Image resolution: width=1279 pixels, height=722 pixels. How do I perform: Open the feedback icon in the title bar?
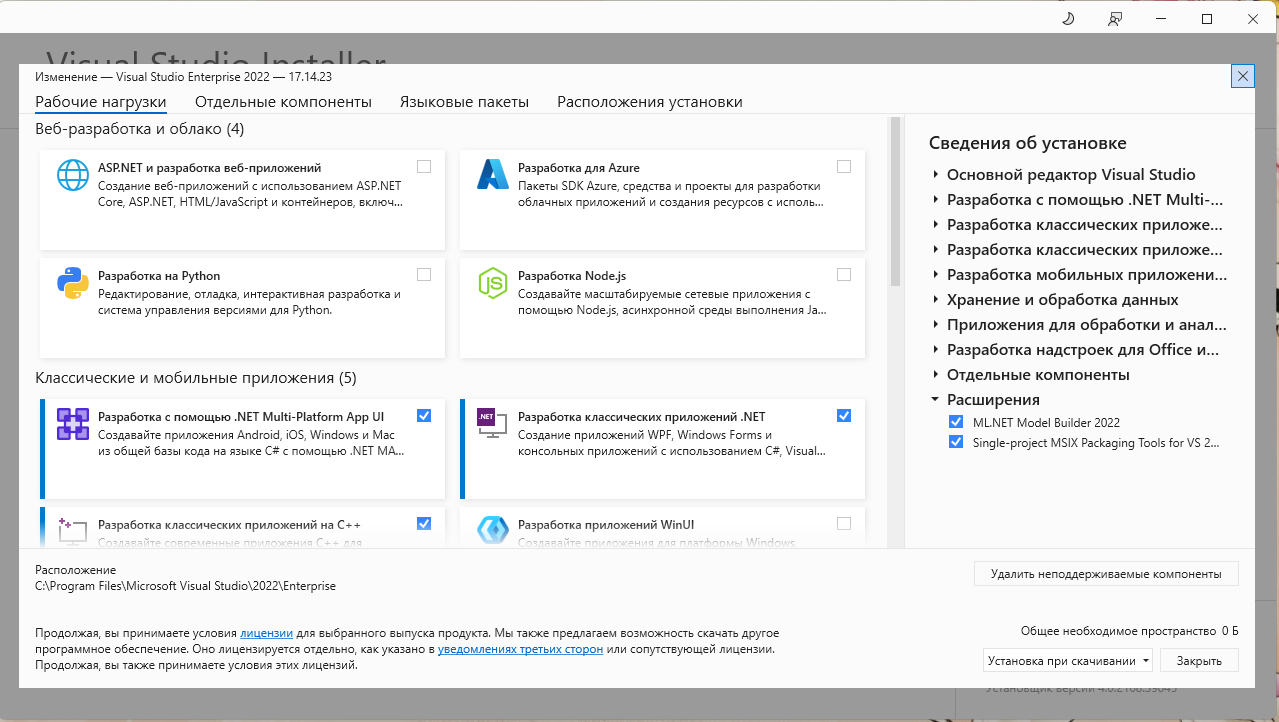coord(1115,19)
